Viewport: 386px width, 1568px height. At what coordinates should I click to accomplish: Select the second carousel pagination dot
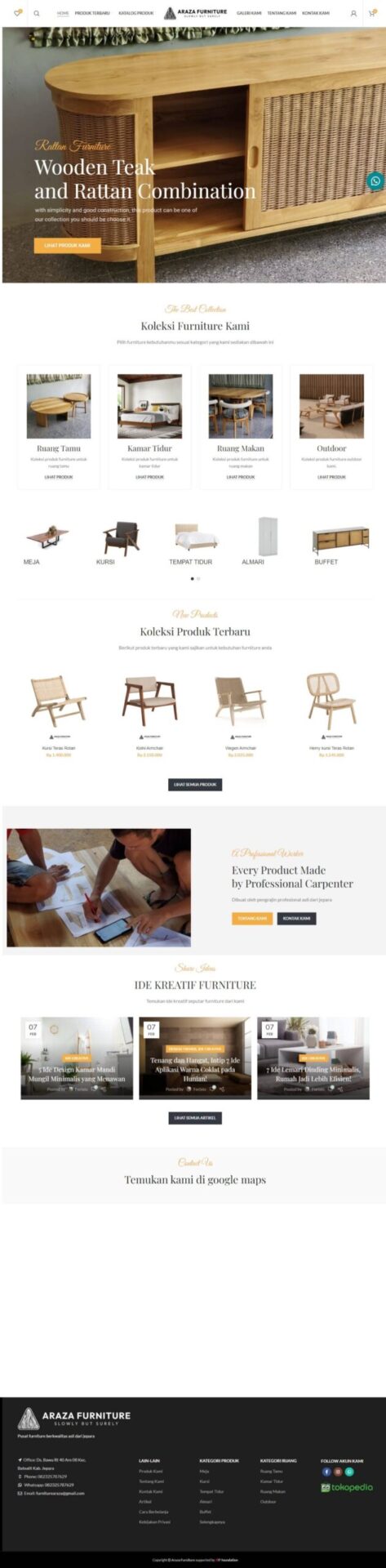point(198,578)
